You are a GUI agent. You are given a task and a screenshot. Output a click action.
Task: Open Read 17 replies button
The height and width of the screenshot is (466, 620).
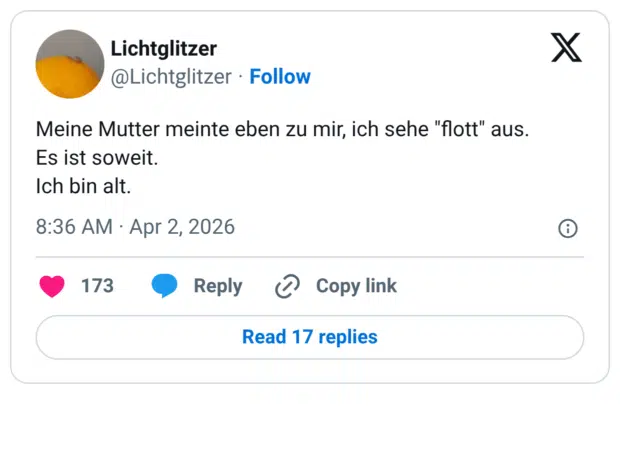point(310,337)
